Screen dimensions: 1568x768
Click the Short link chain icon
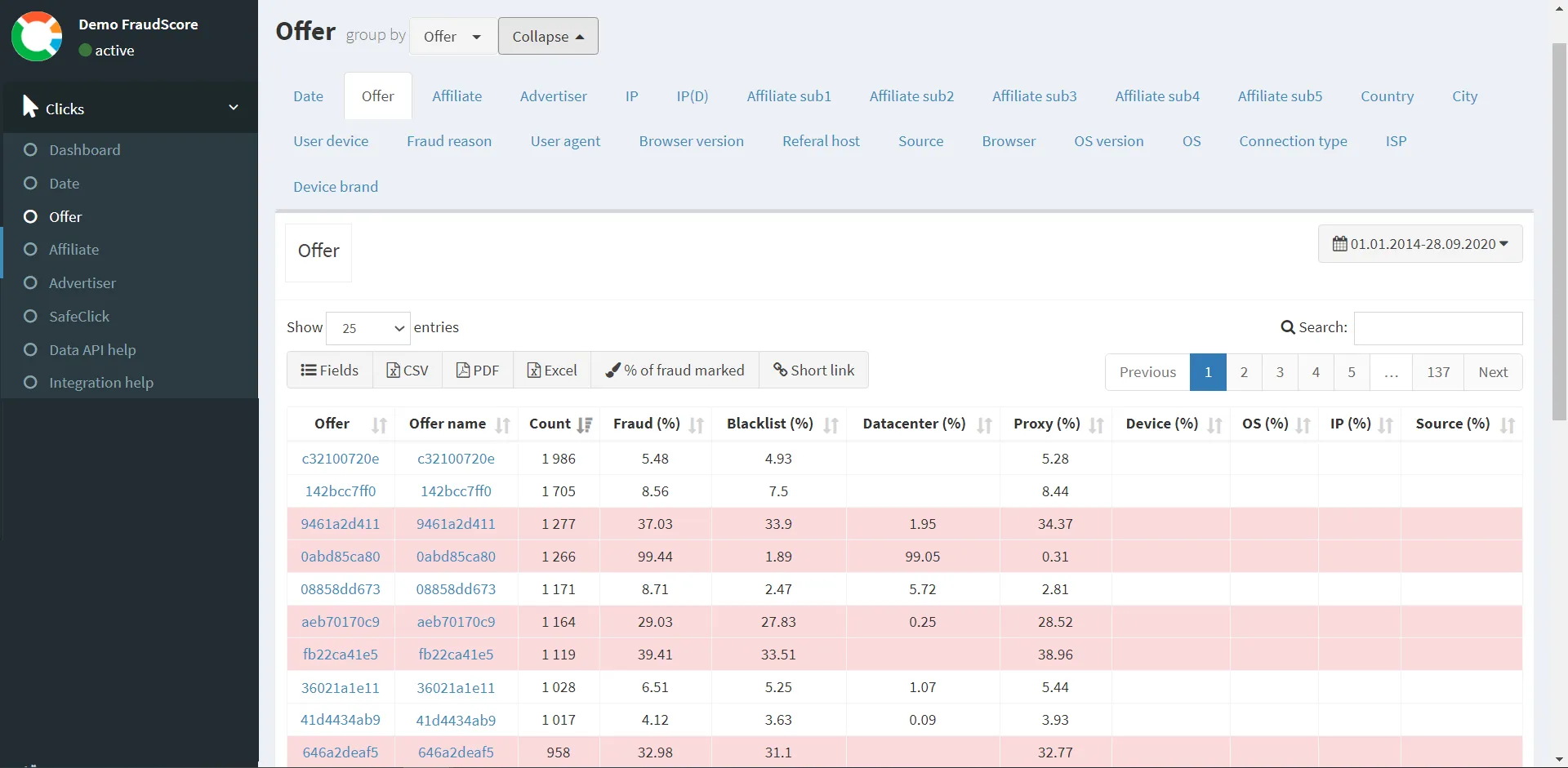pyautogui.click(x=780, y=371)
